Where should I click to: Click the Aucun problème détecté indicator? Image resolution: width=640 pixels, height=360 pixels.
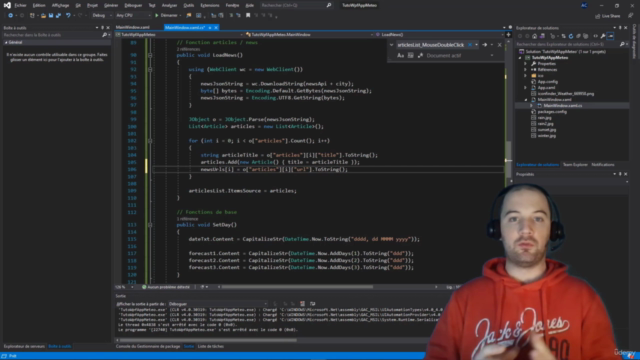[x=166, y=287]
